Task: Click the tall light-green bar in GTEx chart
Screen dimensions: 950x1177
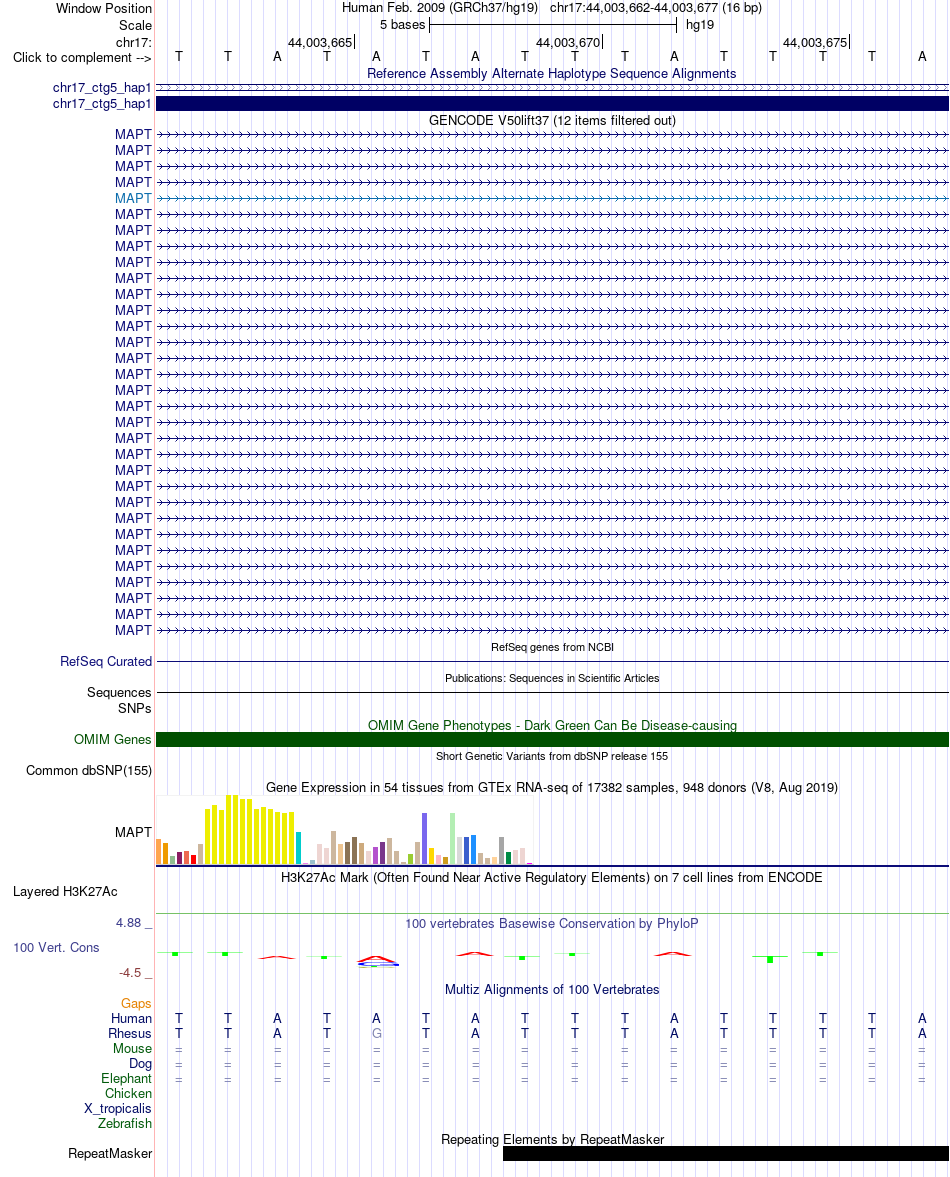Action: tap(452, 838)
